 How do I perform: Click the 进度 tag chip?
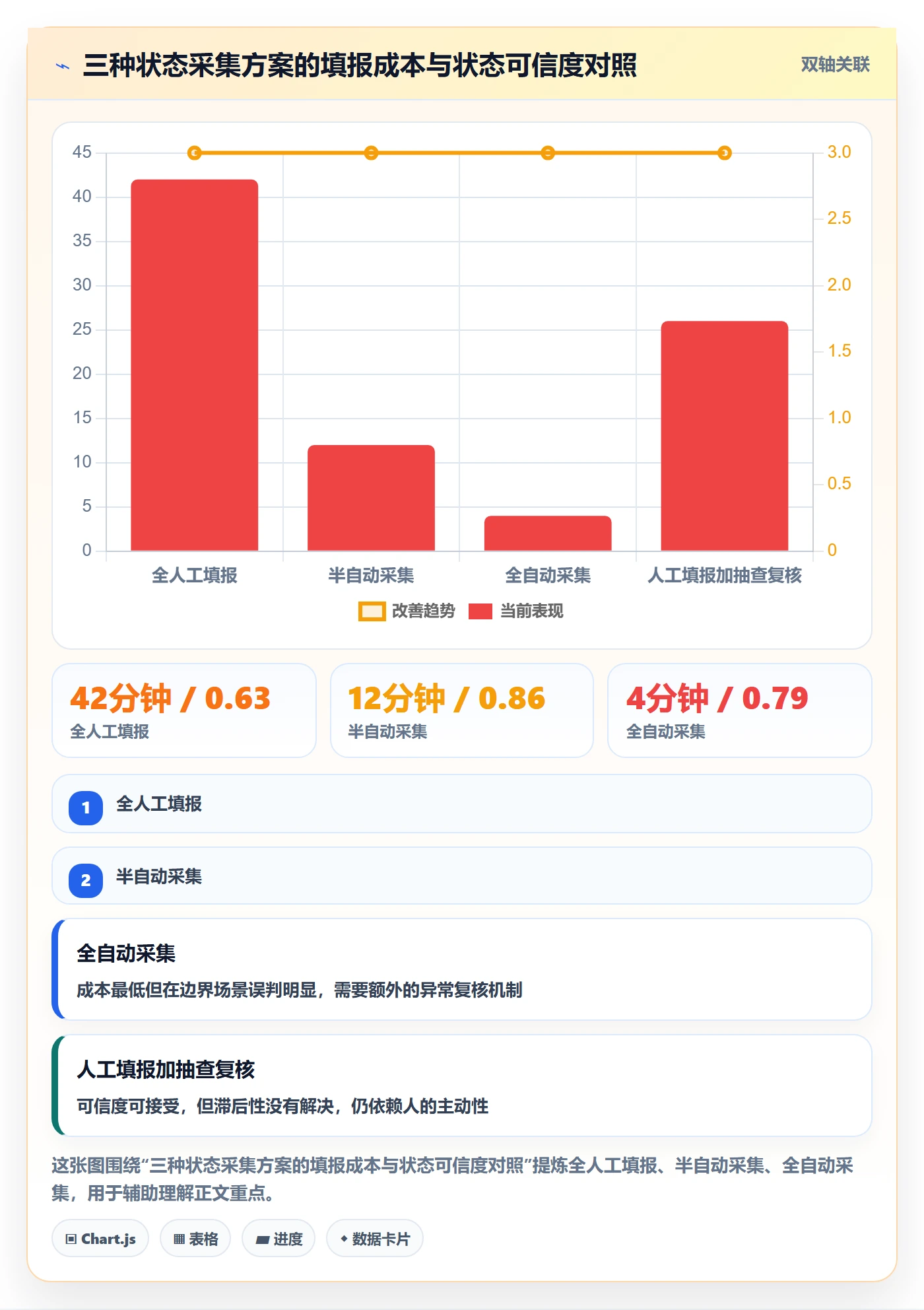coord(279,1239)
